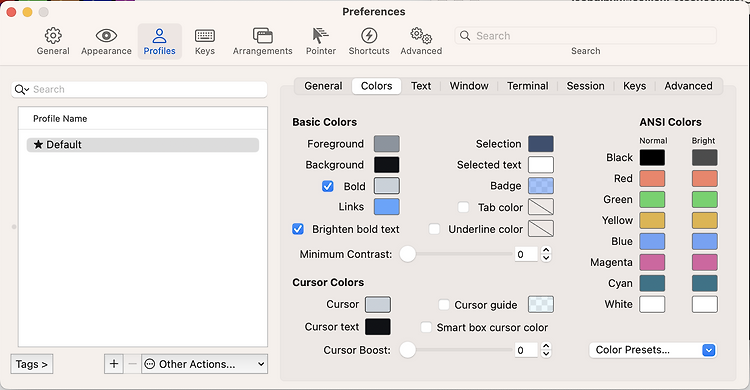
Task: Click the Tags > button
Action: coord(32,364)
